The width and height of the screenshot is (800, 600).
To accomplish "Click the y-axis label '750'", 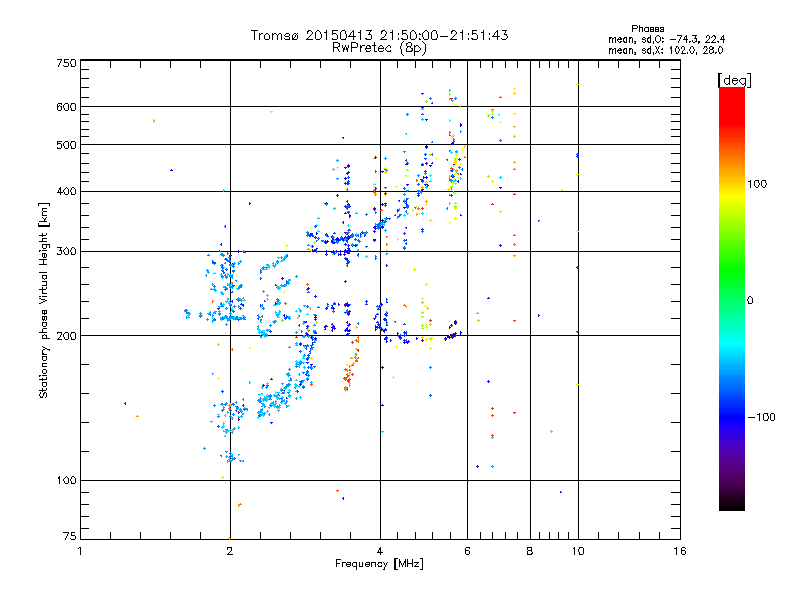I will point(66,63).
